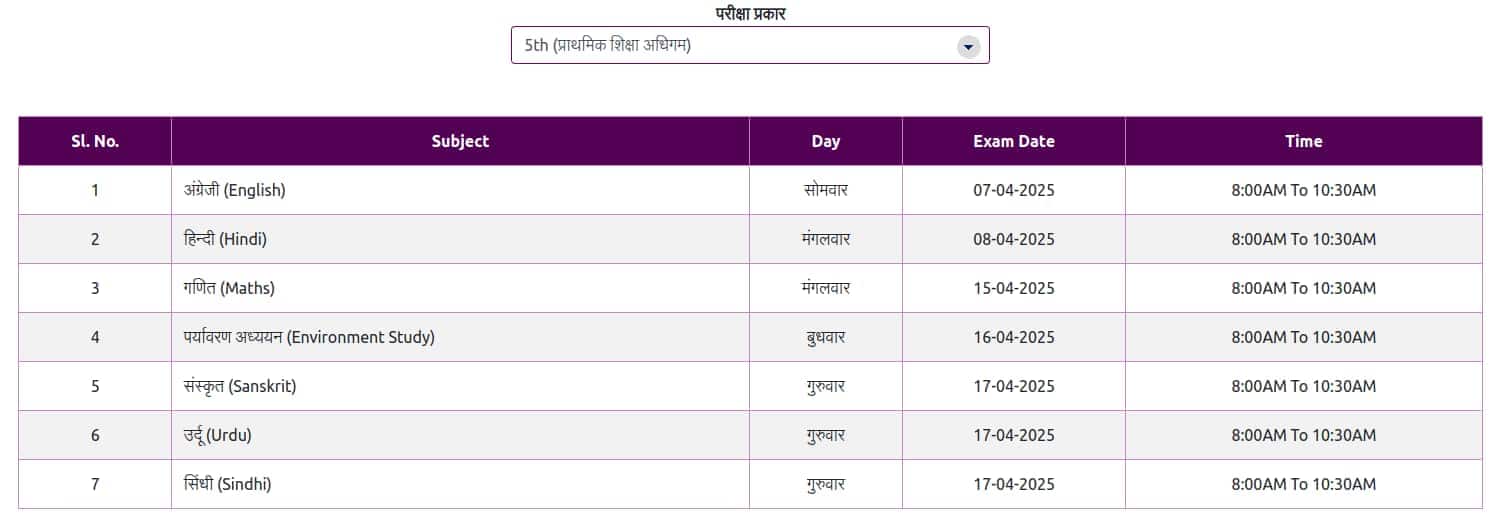Click the Subject column header
The image size is (1504, 519).
click(460, 141)
